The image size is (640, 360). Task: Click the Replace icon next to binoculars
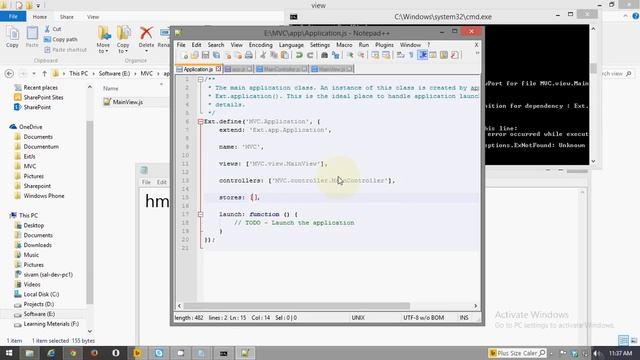click(x=336, y=55)
